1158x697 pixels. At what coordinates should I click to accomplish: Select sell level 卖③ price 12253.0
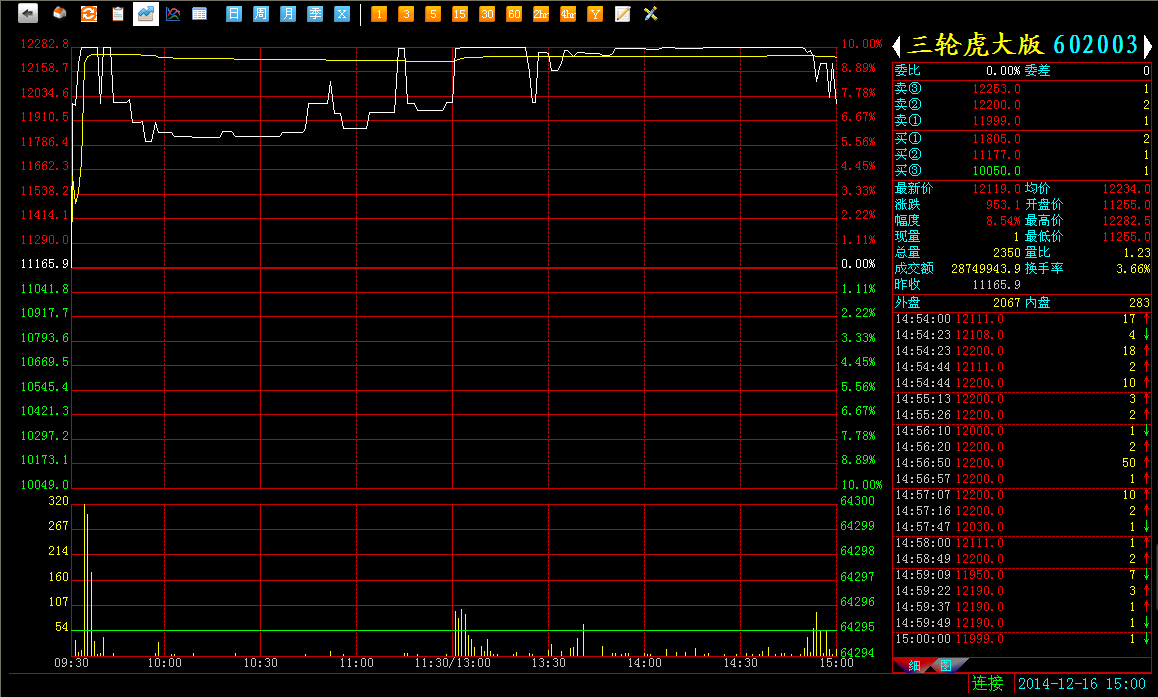[x=996, y=89]
